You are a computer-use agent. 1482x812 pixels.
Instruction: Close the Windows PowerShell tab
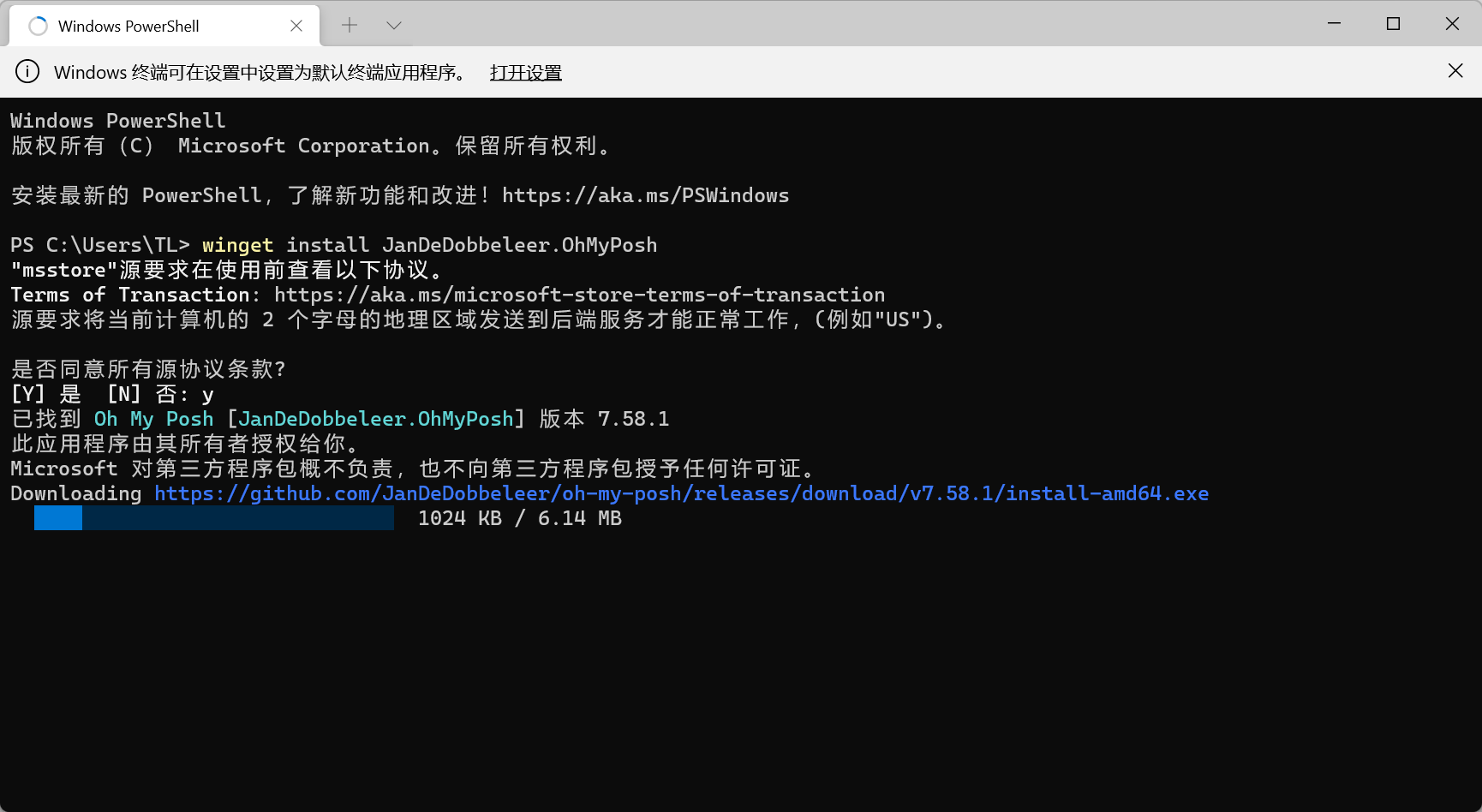coord(296,26)
